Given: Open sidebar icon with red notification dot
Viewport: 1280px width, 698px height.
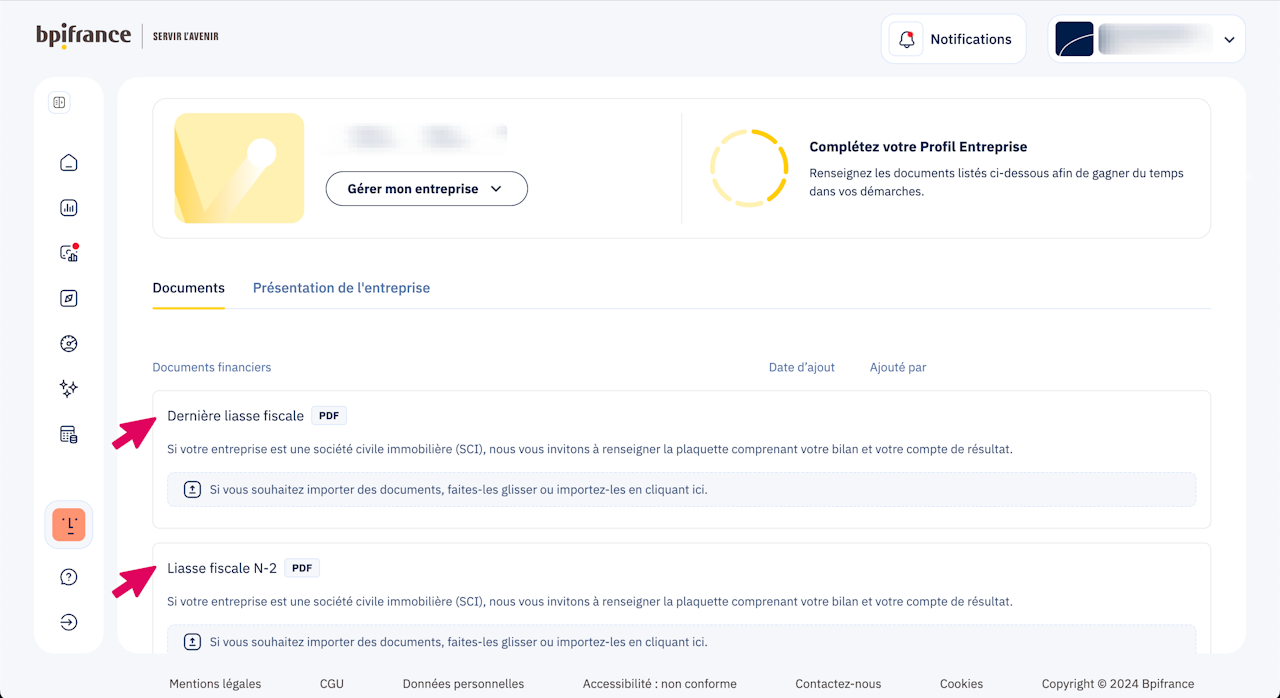Looking at the screenshot, I should [69, 253].
